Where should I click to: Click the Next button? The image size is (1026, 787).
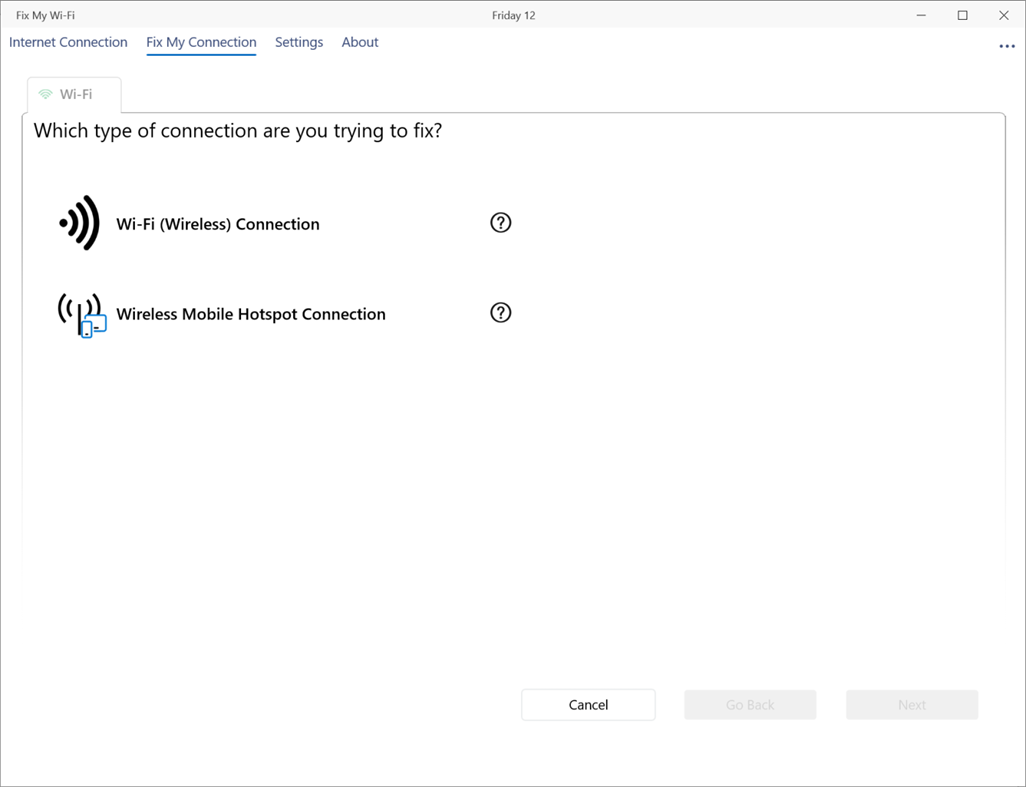[912, 705]
